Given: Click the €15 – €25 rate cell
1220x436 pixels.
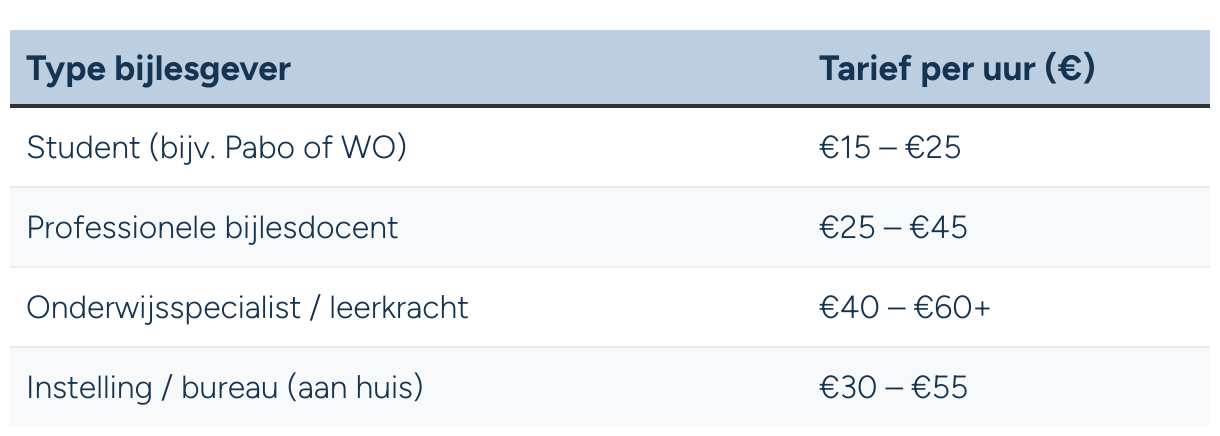Looking at the screenshot, I should tap(890, 148).
